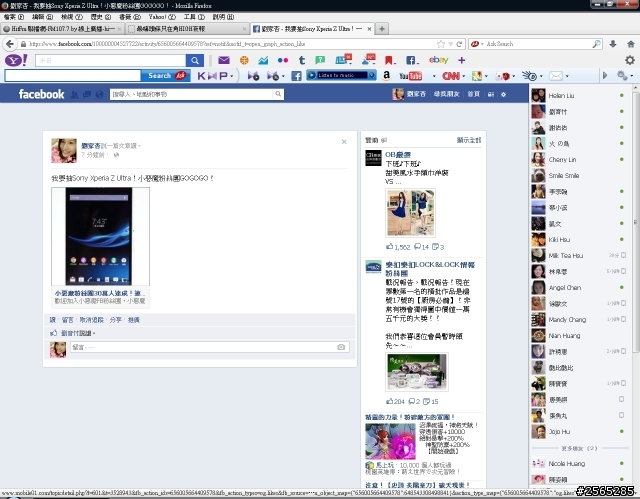Viewport: 640px width, 499px height.
Task: Expand the CNN dropdown arrow
Action: click(x=464, y=76)
